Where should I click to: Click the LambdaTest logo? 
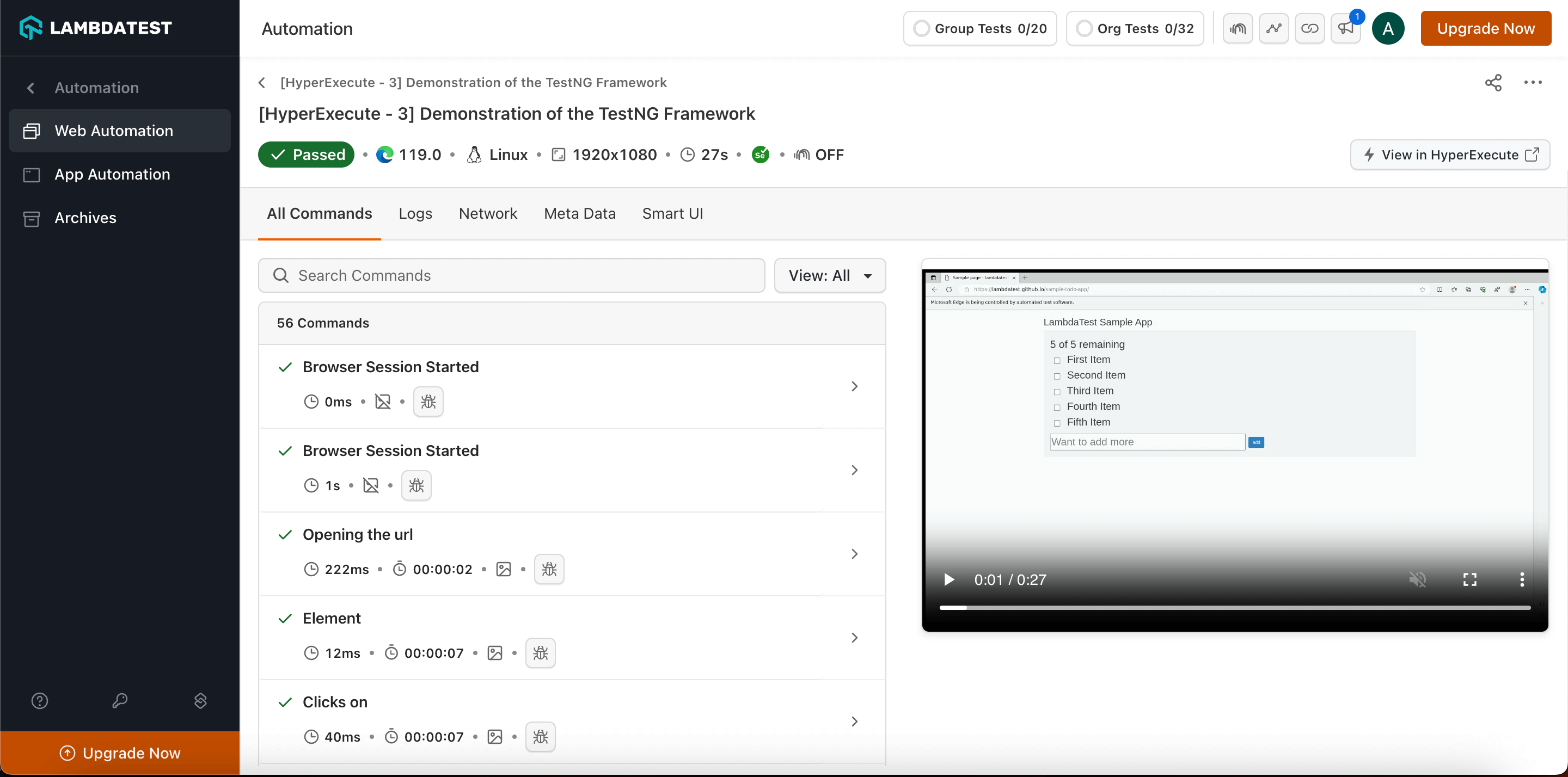[96, 28]
